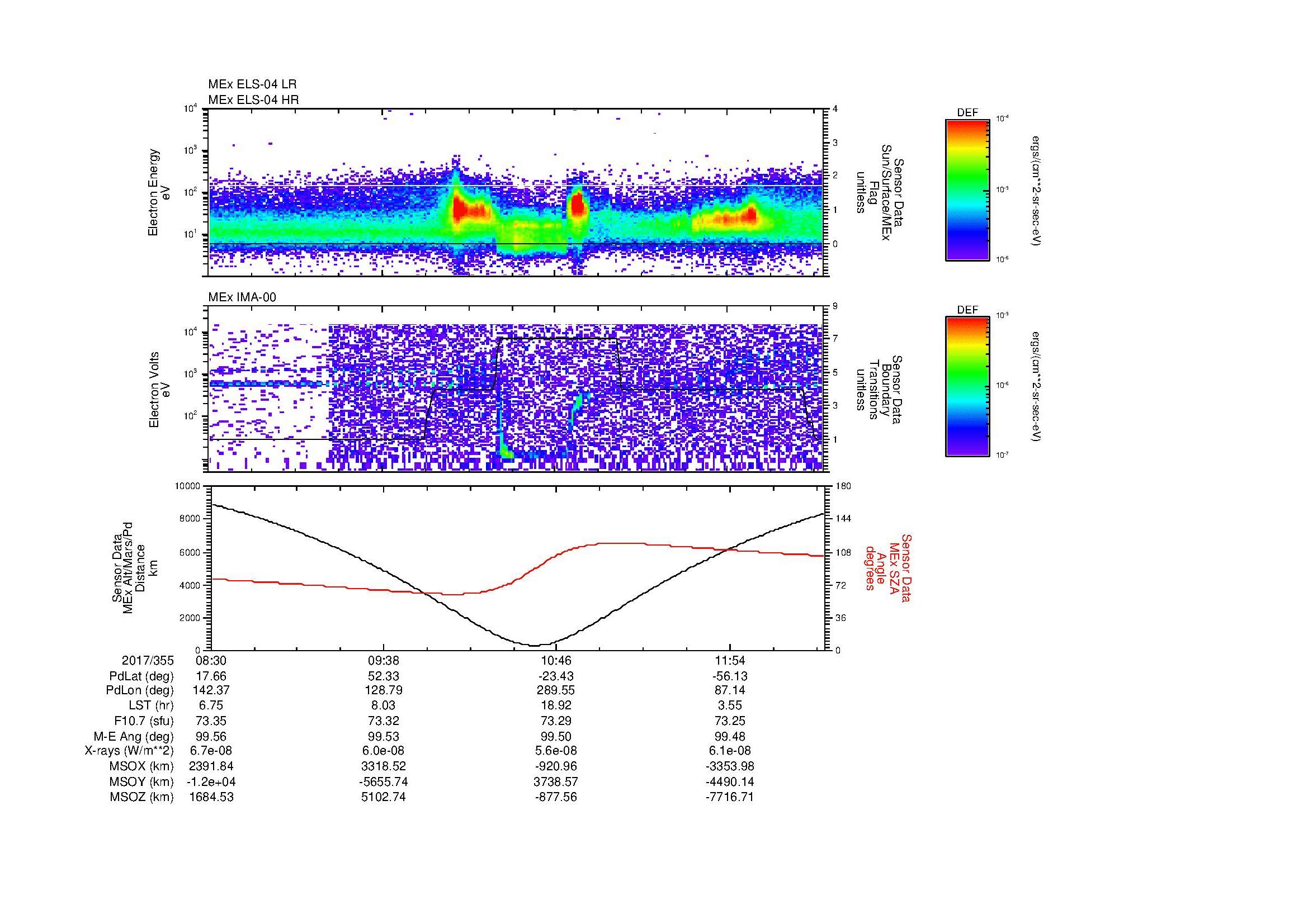The image size is (1308, 924).
Task: Click the "10000" altitude axis tick
Action: click(187, 486)
